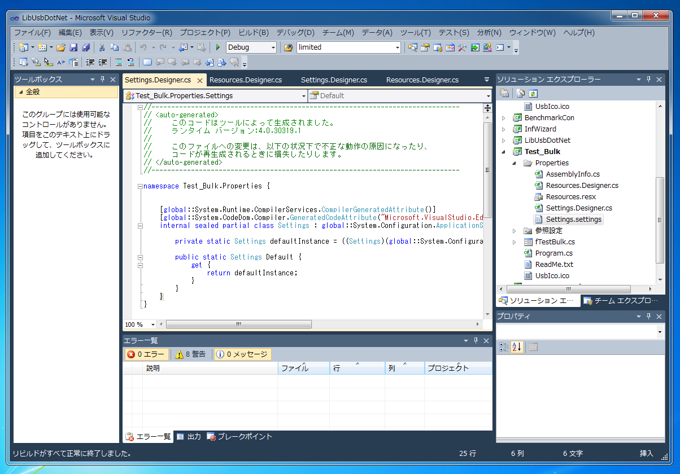The height and width of the screenshot is (474, 680).
Task: Toggle the pin on the ソリューション エクスプローラー panel
Action: (x=648, y=79)
